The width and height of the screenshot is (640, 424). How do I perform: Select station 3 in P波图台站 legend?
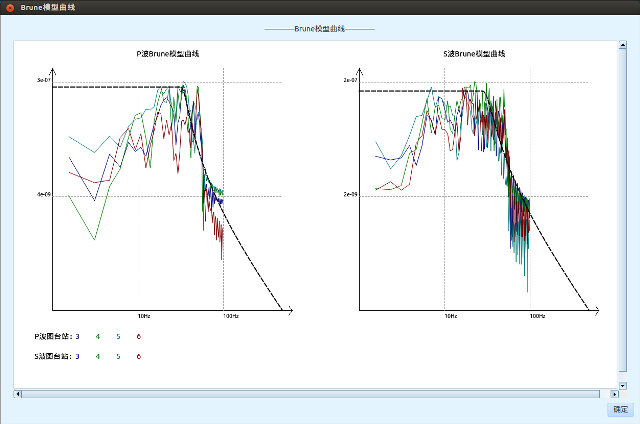coord(77,337)
